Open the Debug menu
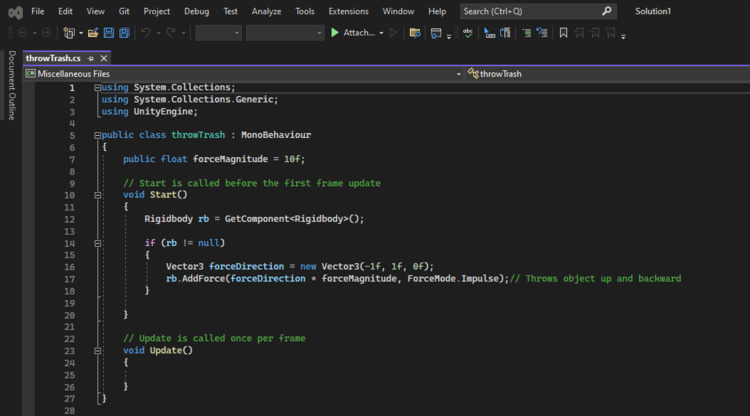The width and height of the screenshot is (750, 416). (197, 11)
